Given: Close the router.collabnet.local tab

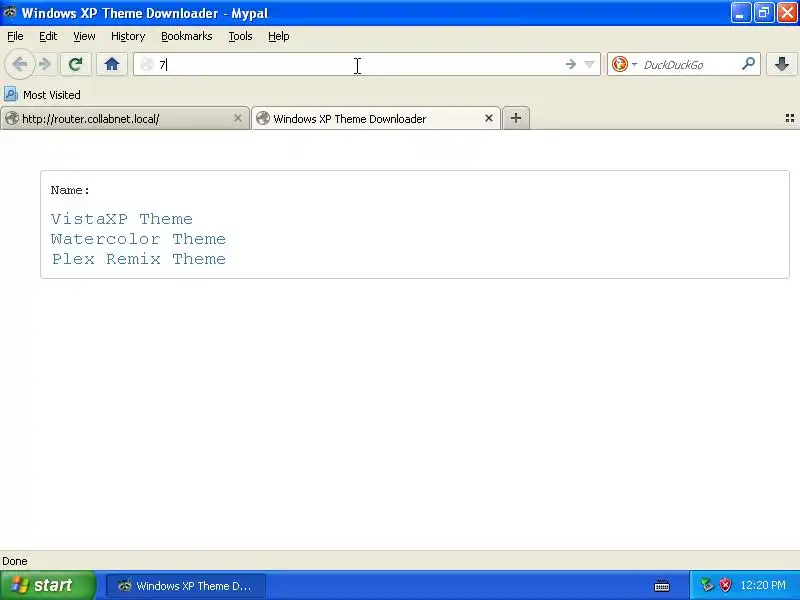Looking at the screenshot, I should (x=238, y=118).
